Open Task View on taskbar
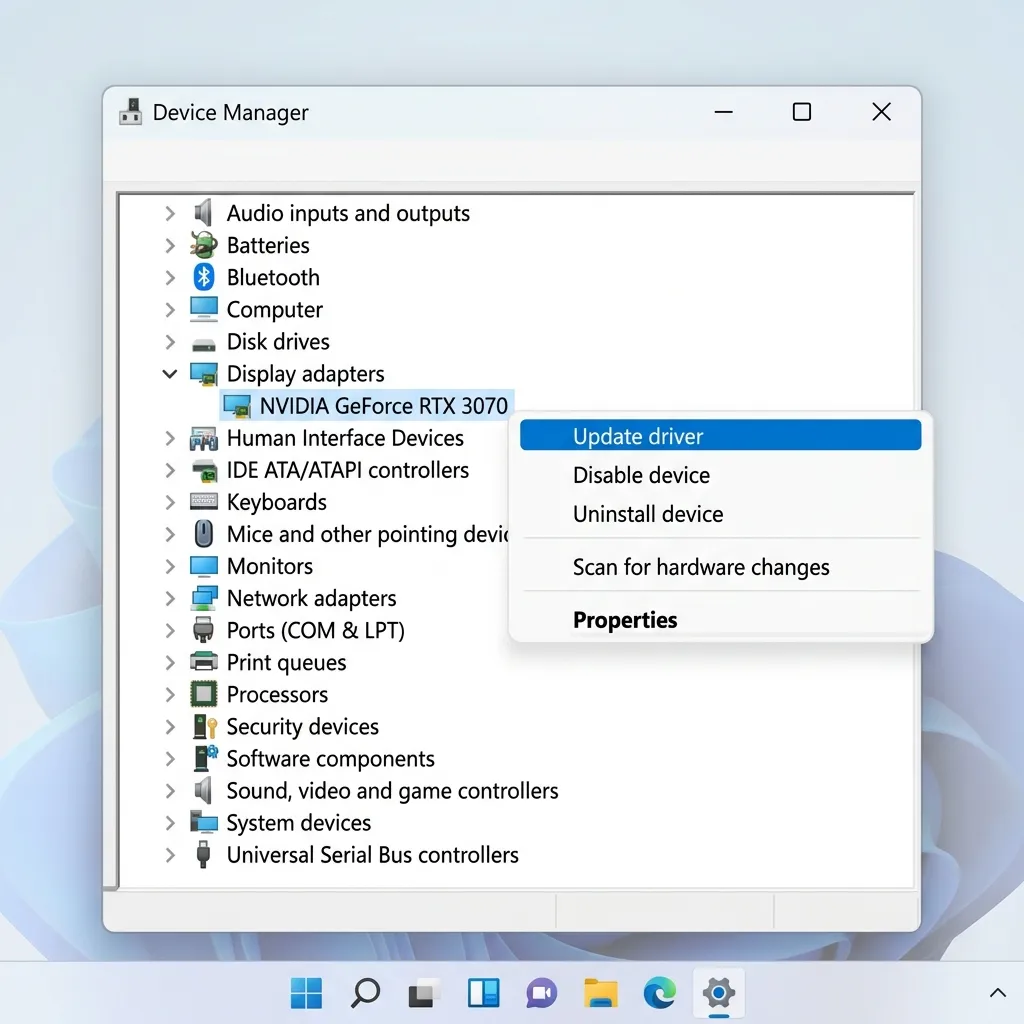The width and height of the screenshot is (1024, 1024). click(x=423, y=993)
